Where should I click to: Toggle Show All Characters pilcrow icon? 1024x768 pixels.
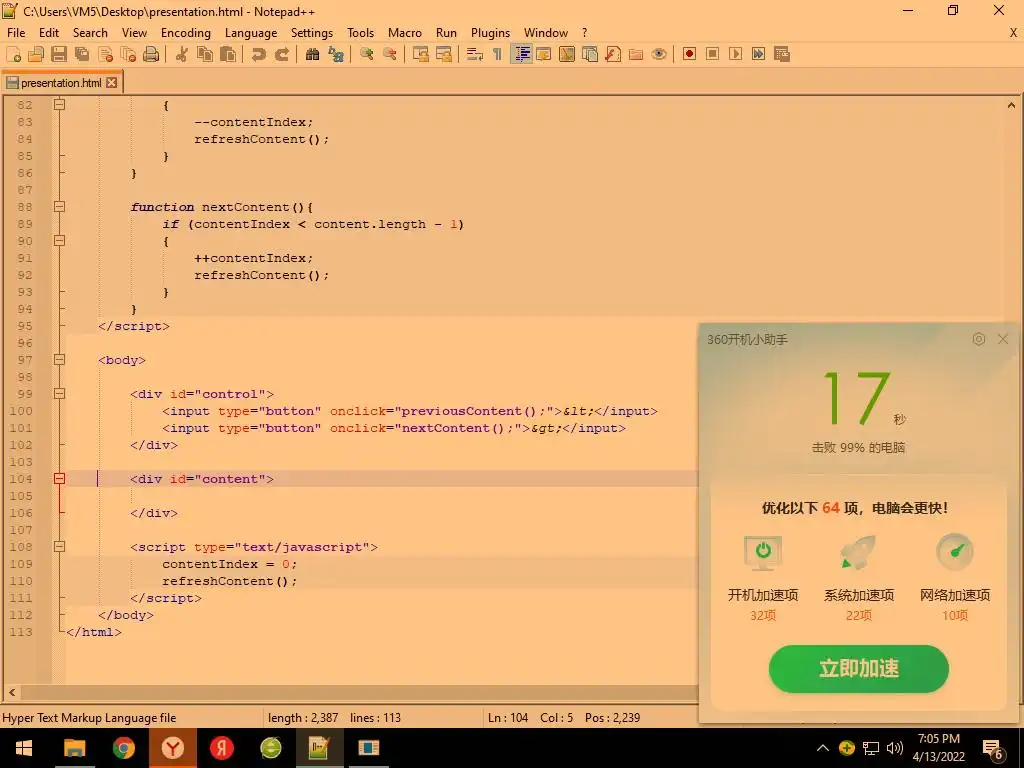498,54
